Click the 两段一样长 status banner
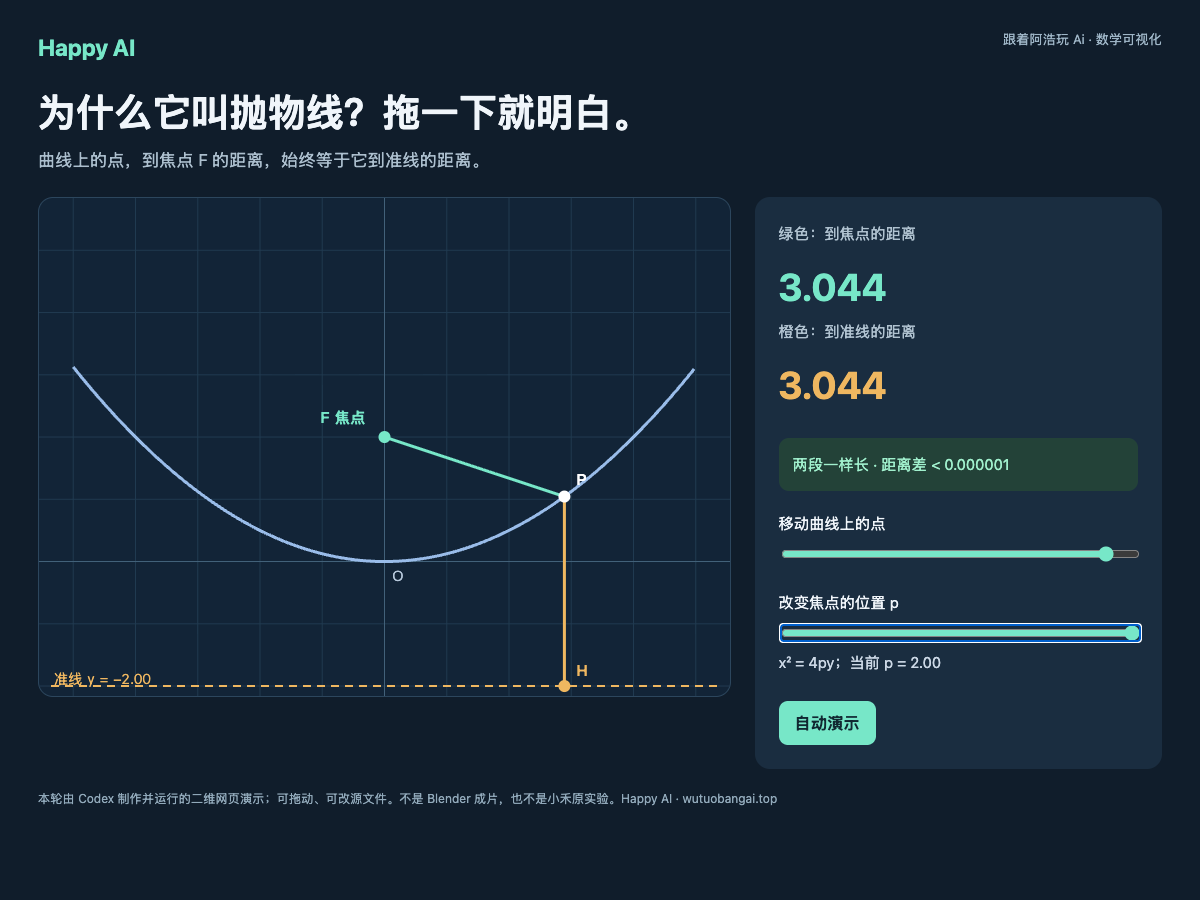The image size is (1200, 900). click(958, 464)
